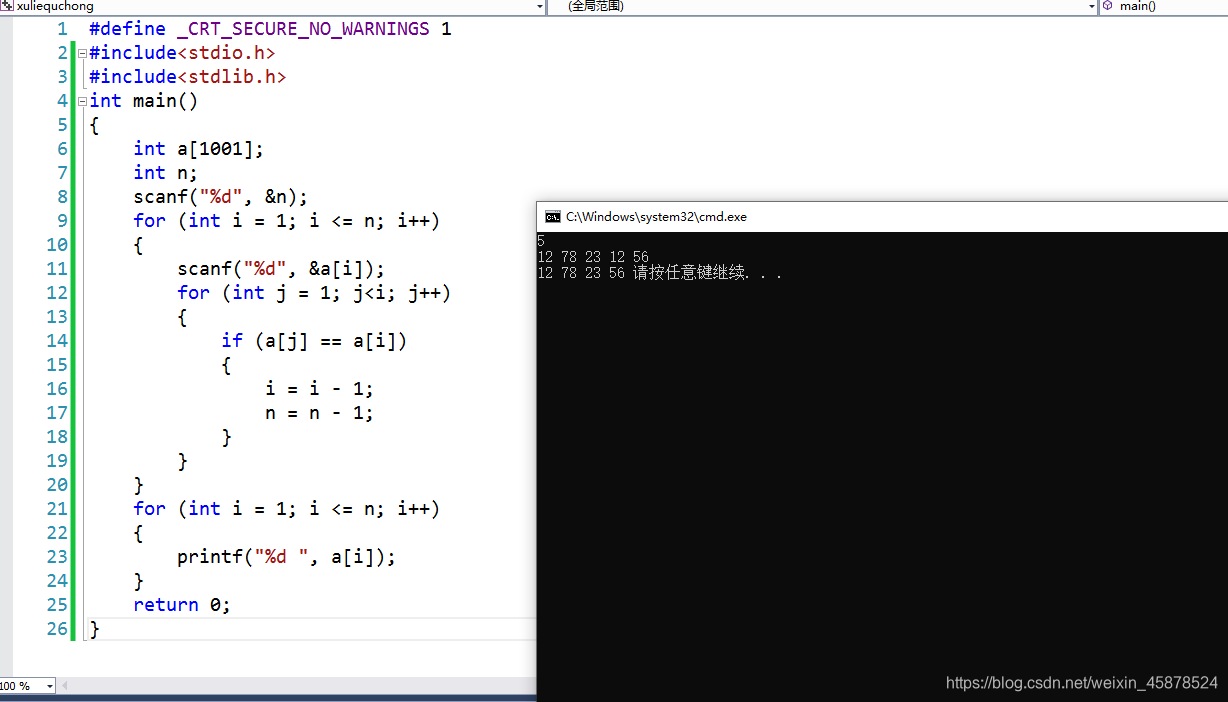The height and width of the screenshot is (702, 1228).
Task: Collapse the int main() function outline
Action: (x=82, y=101)
